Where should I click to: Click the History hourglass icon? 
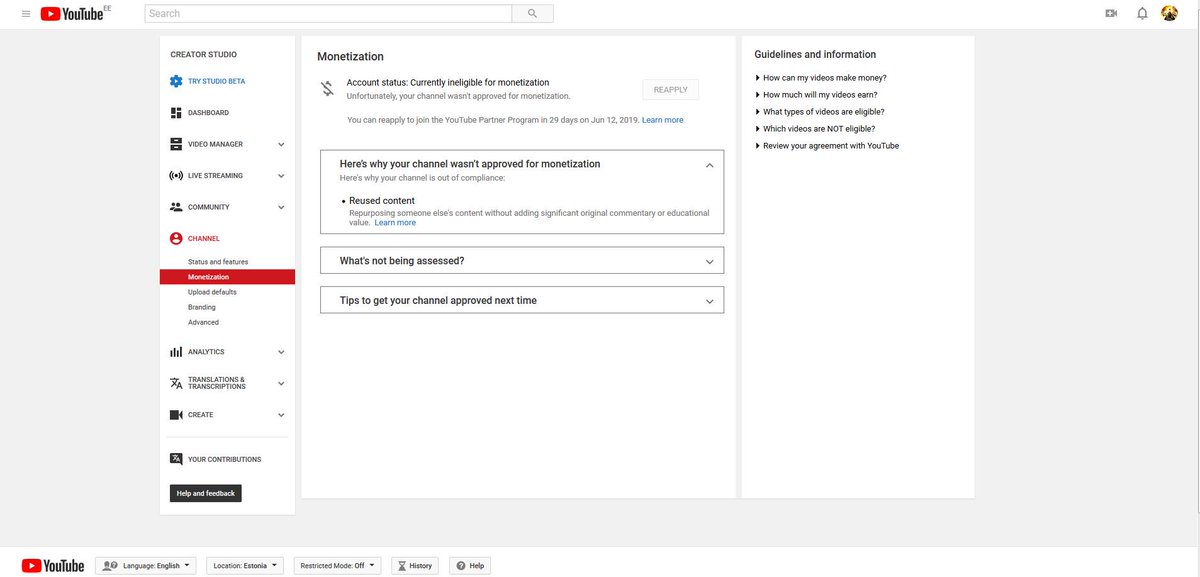coord(403,566)
